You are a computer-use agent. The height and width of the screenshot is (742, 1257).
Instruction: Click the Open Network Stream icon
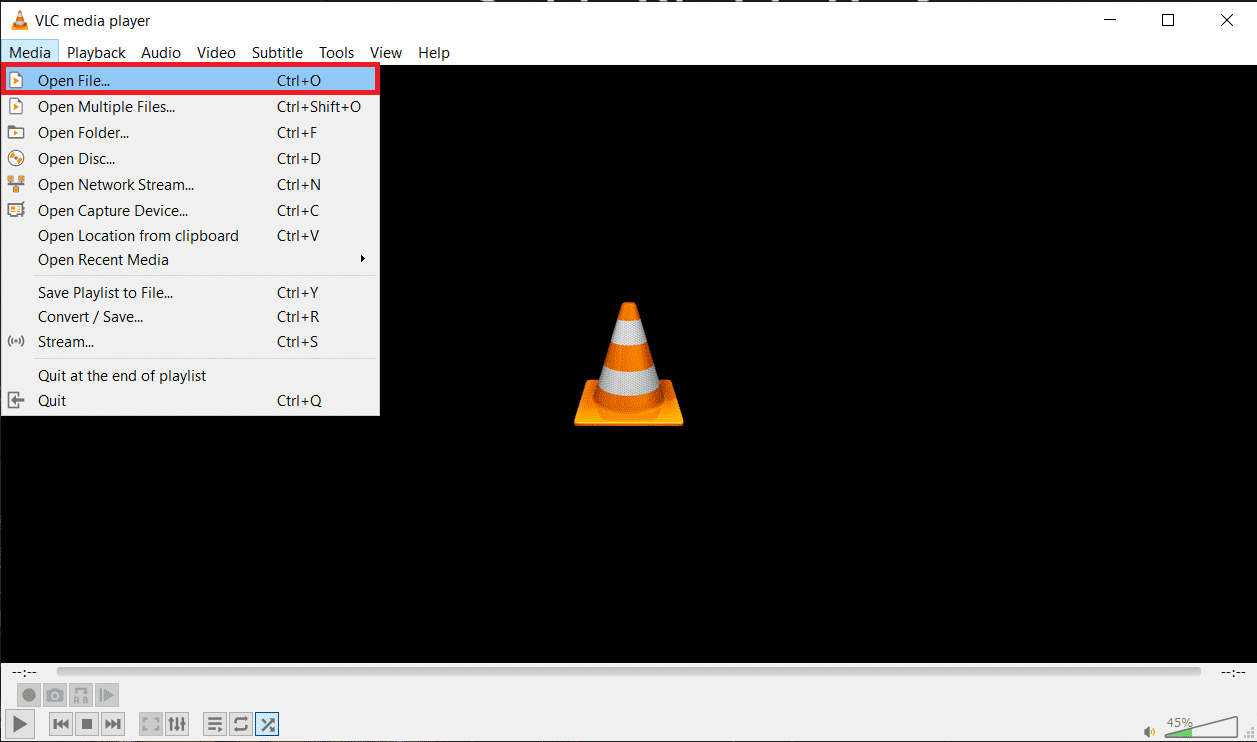[16, 185]
